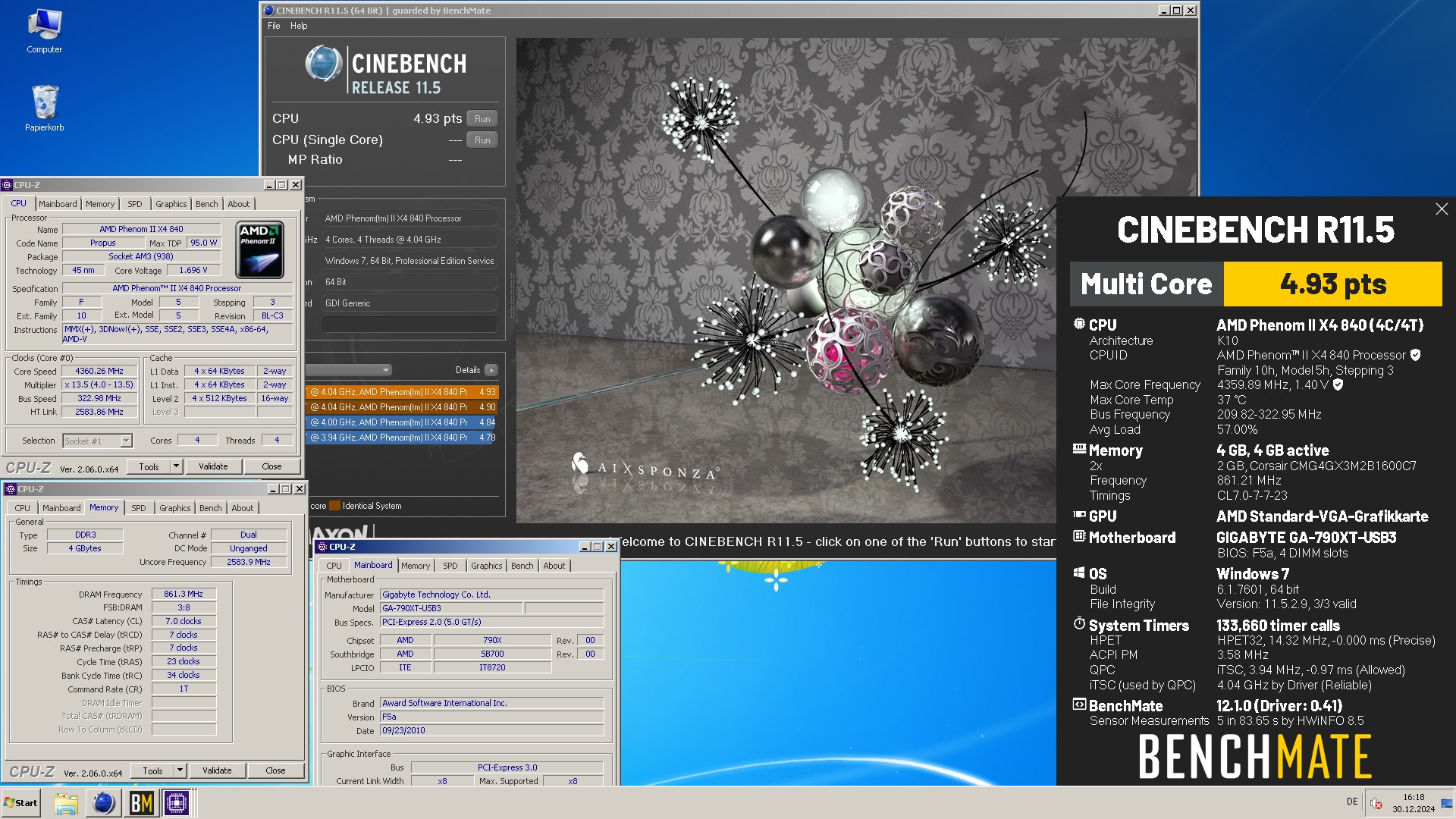Click the yellow 4.93 pts score banner
Viewport: 1456px width, 819px height.
pos(1332,284)
